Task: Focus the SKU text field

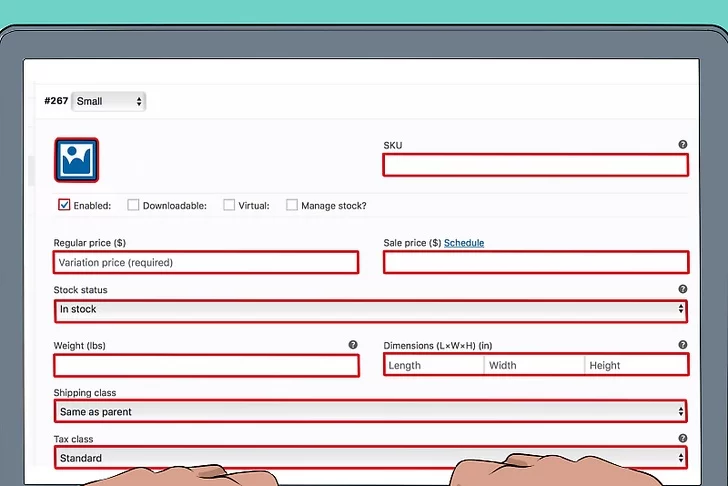Action: (535, 165)
